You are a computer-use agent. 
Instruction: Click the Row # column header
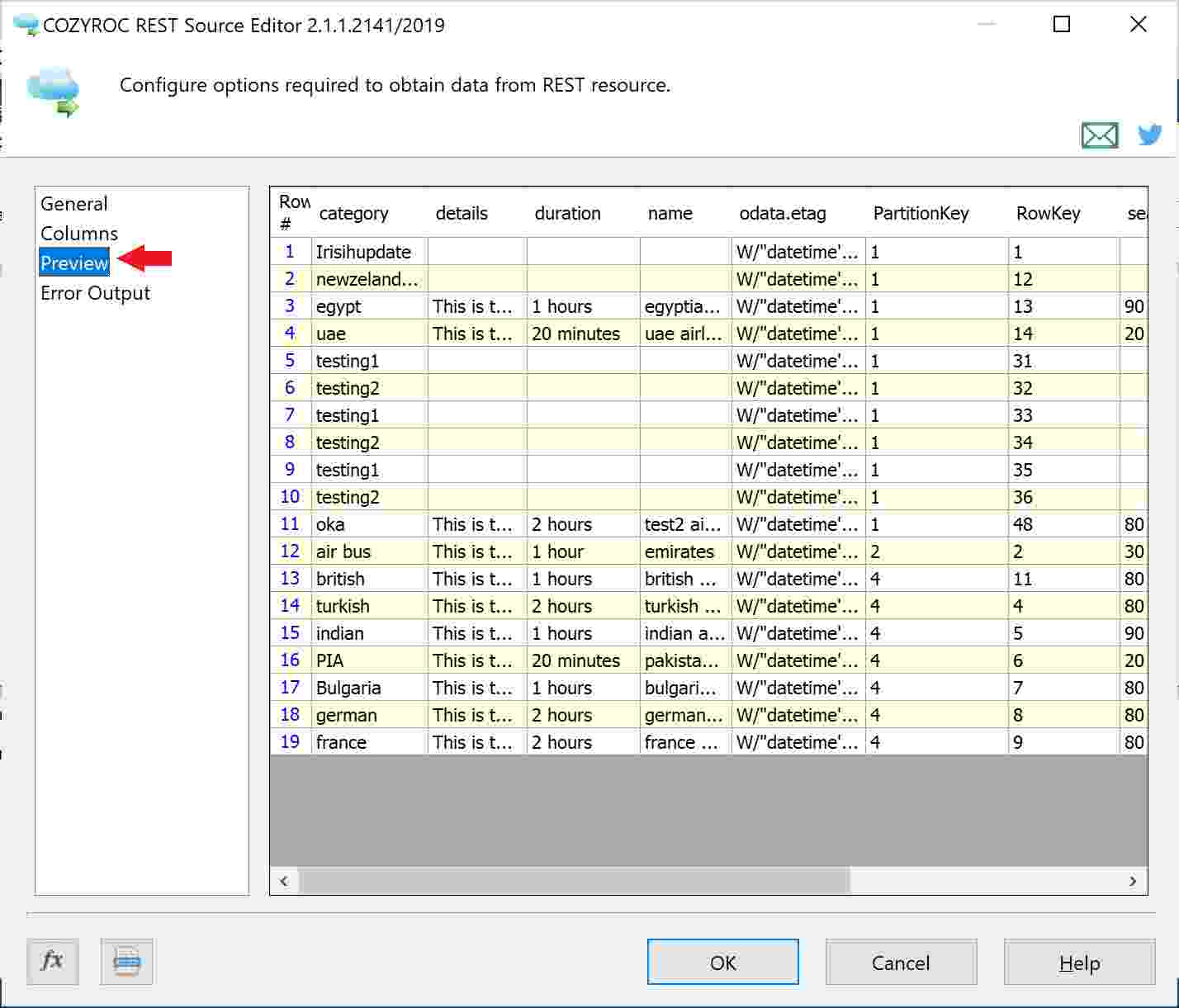tap(291, 213)
